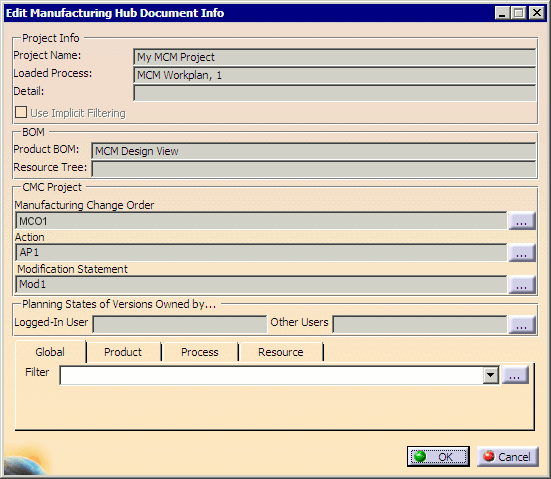
Task: Click ellipsis button next to Filter combo
Action: tap(515, 375)
